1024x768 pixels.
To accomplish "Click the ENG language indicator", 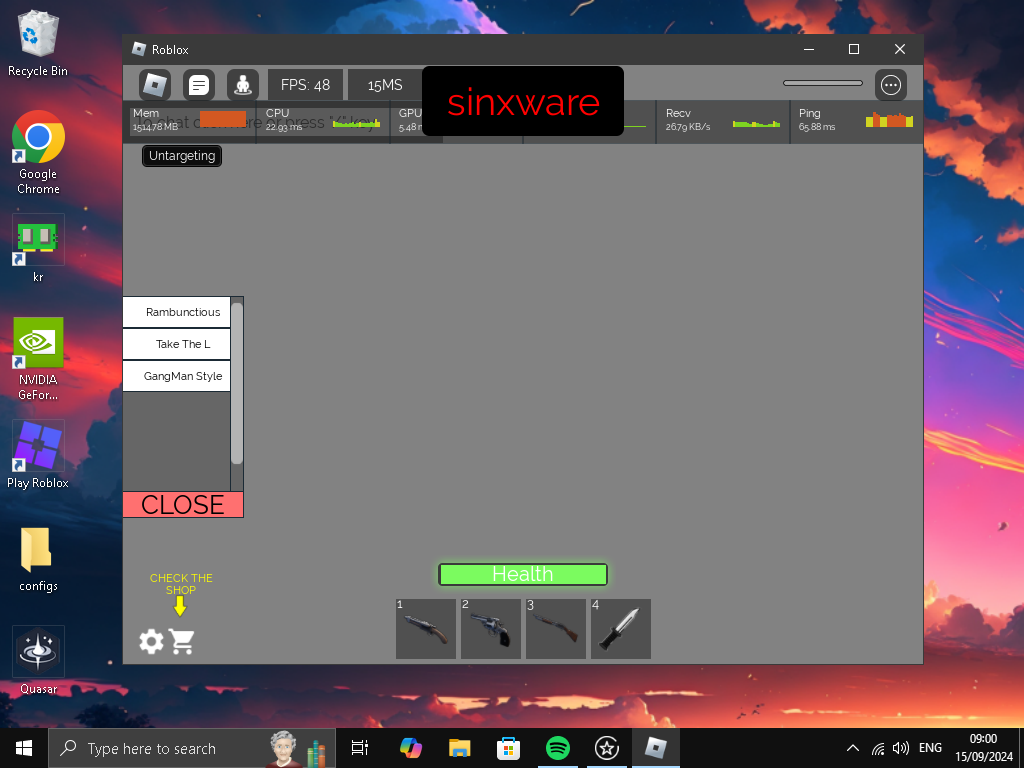I will pyautogui.click(x=931, y=748).
